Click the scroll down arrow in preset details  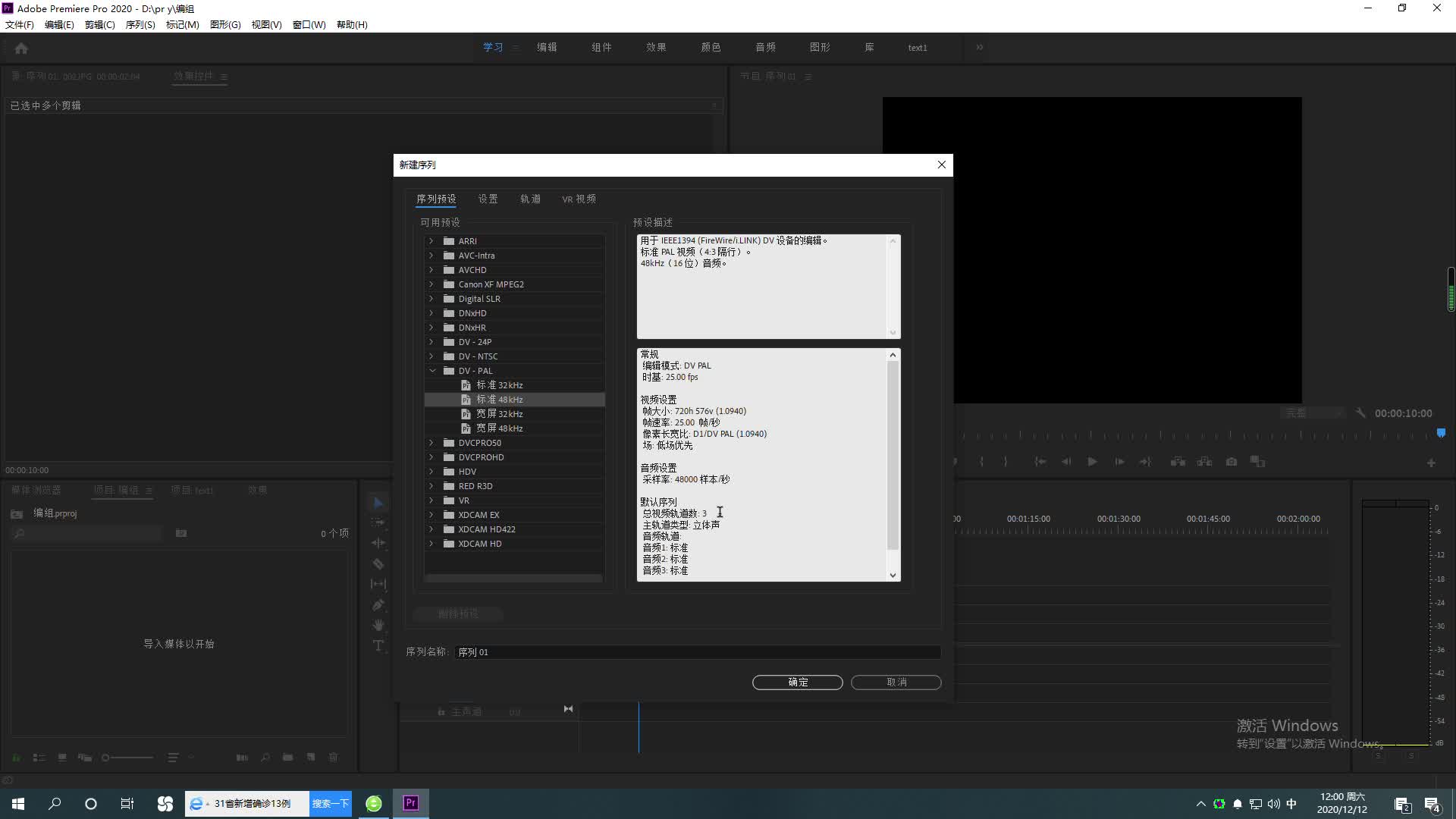(893, 575)
